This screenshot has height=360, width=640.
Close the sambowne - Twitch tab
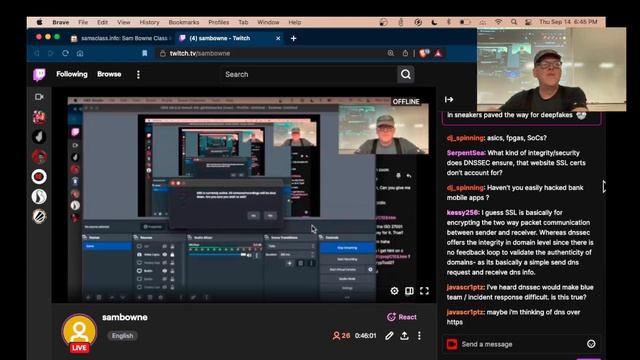tap(278, 38)
